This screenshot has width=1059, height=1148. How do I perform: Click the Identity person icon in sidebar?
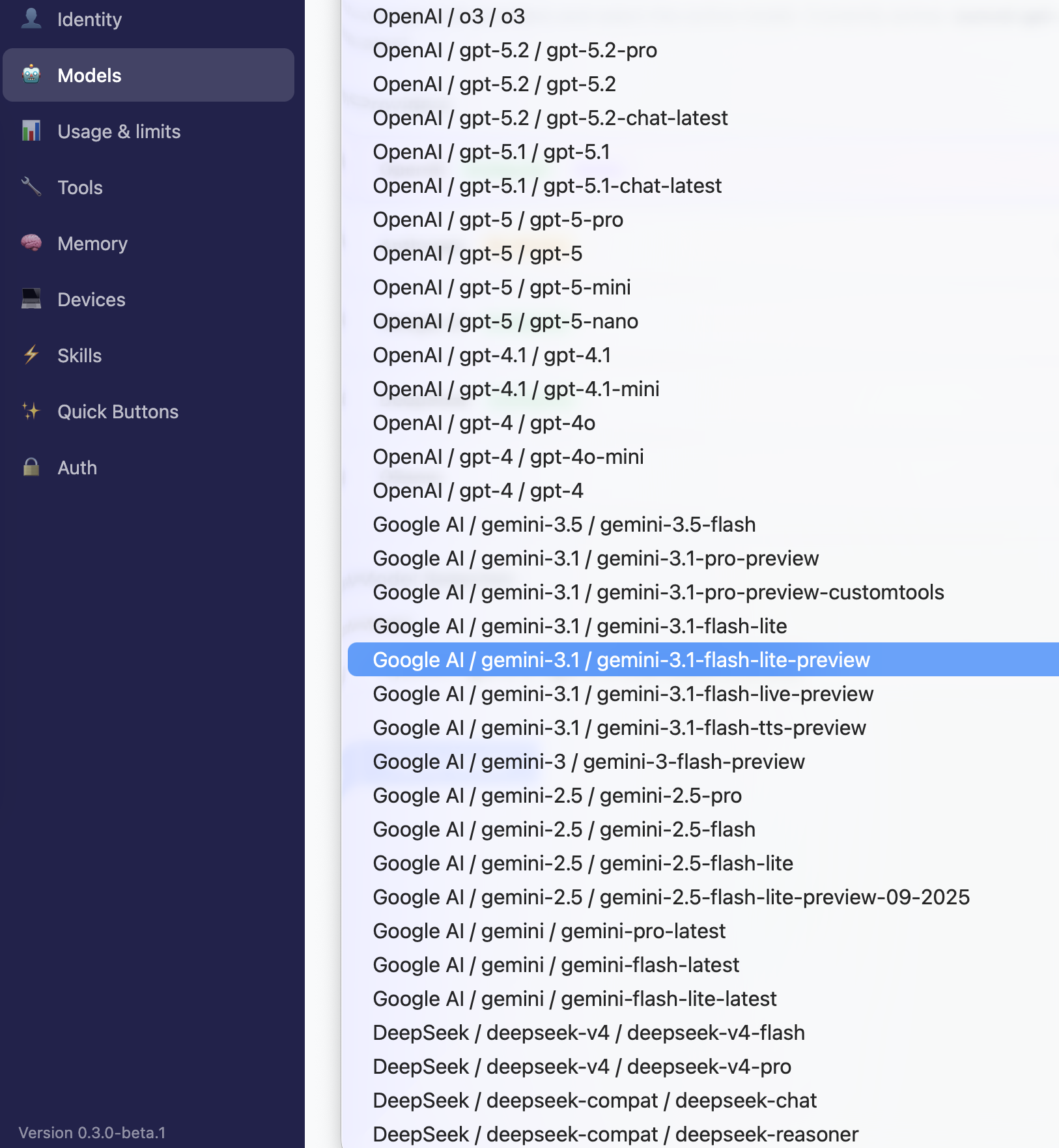31,18
